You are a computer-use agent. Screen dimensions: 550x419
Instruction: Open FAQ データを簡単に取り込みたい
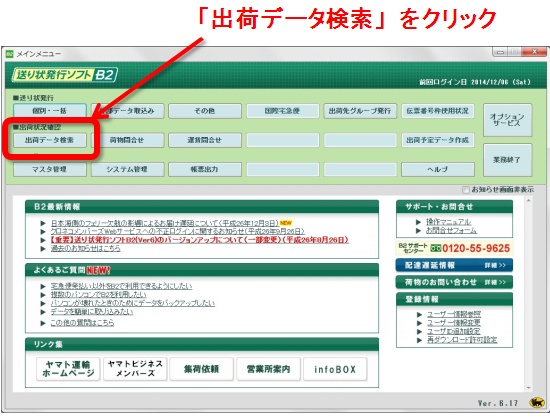pos(92,311)
